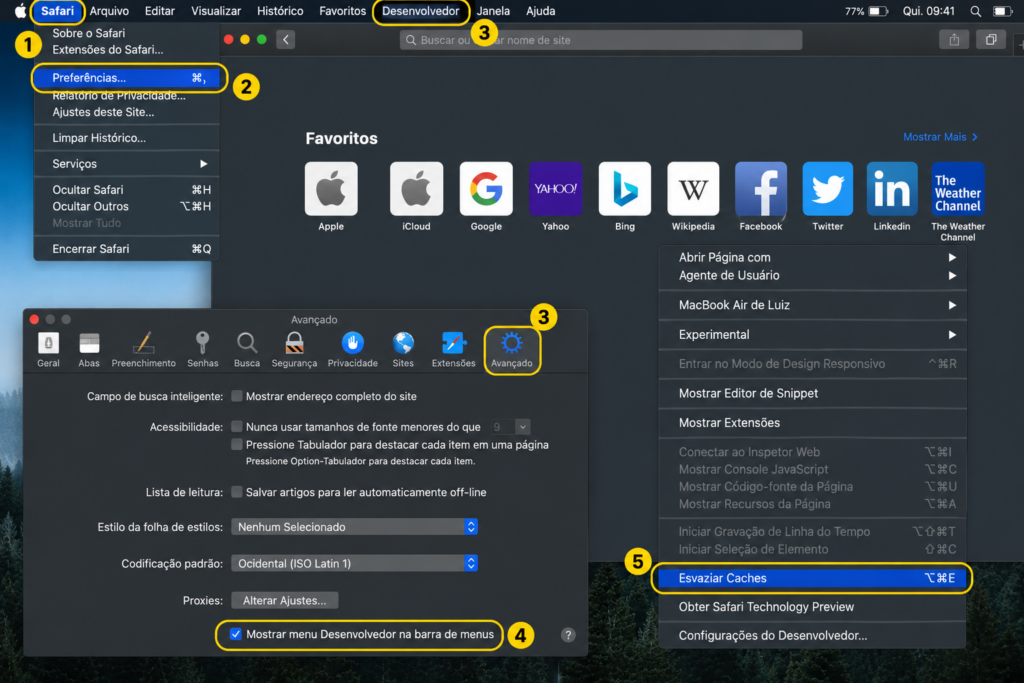Select Mostrar Editor de Snippet
This screenshot has height=683, width=1024.
coord(812,393)
